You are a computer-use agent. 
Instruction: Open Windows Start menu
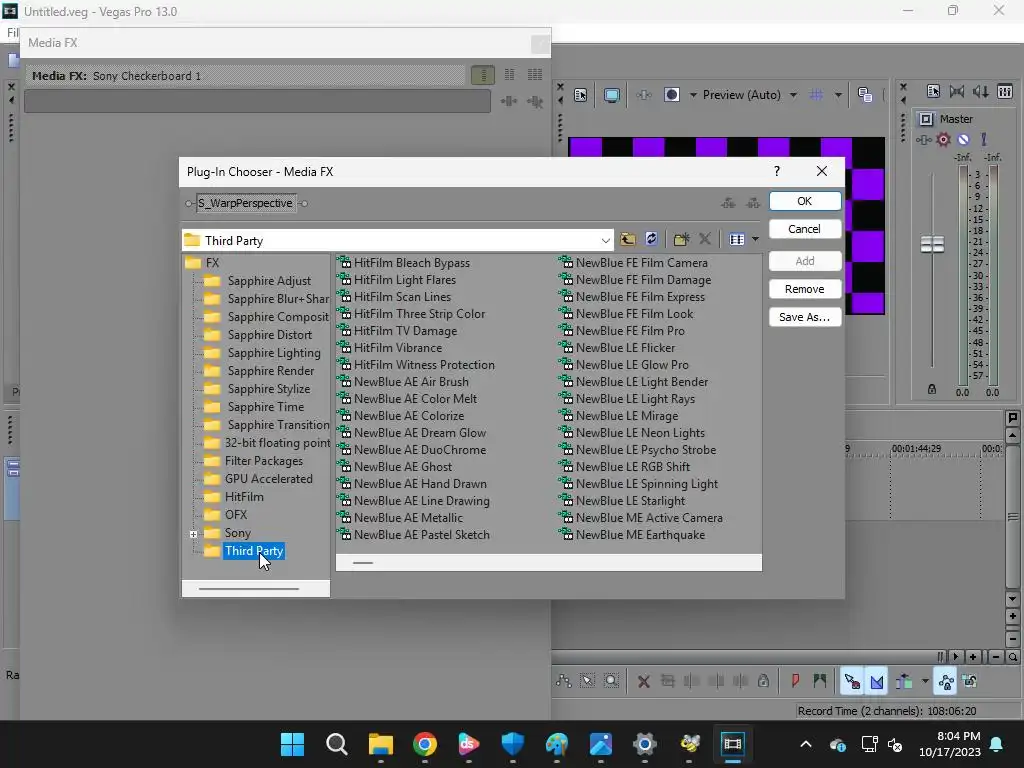pyautogui.click(x=292, y=744)
